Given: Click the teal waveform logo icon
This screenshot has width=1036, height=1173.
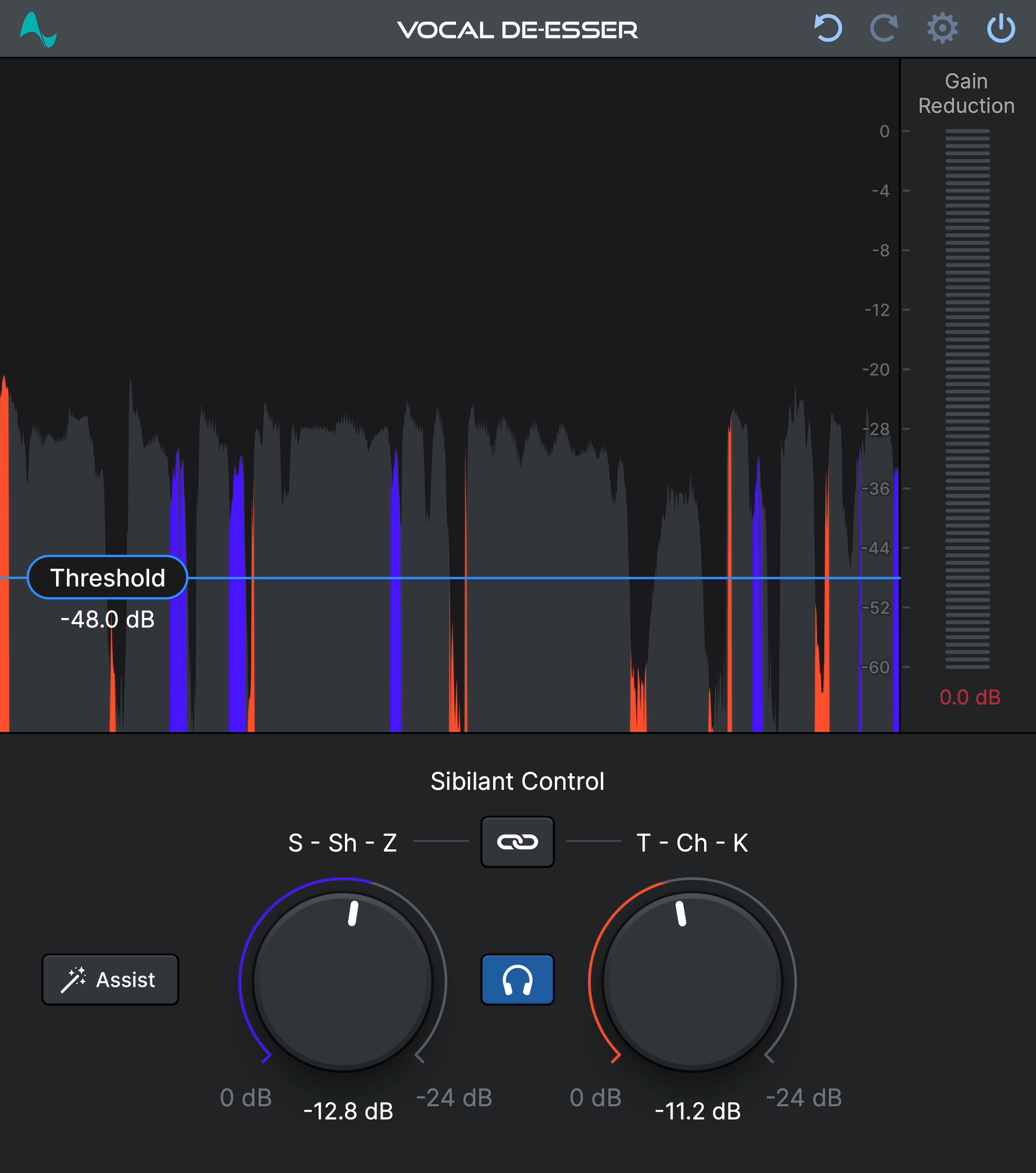Looking at the screenshot, I should pos(38,30).
